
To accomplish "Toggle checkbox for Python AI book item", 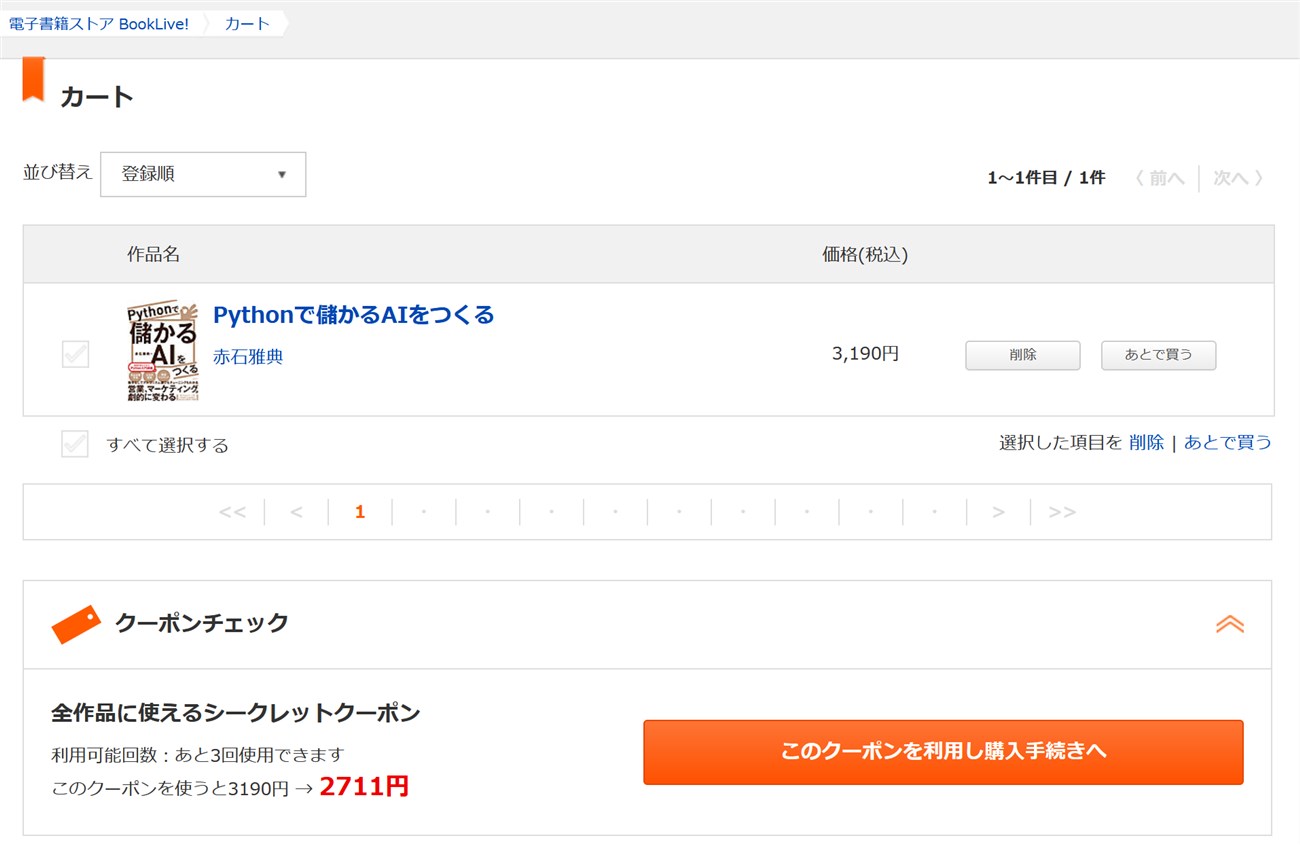I will (76, 354).
